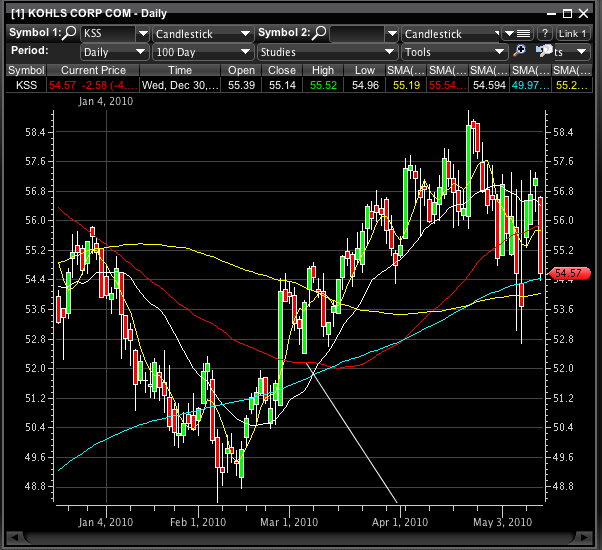Open the KSS symbol dropdown
The height and width of the screenshot is (550, 602).
(113, 33)
